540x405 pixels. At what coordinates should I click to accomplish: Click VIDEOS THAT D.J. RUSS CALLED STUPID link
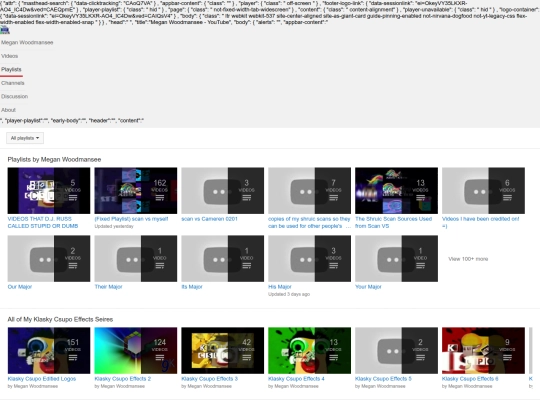click(x=43, y=222)
